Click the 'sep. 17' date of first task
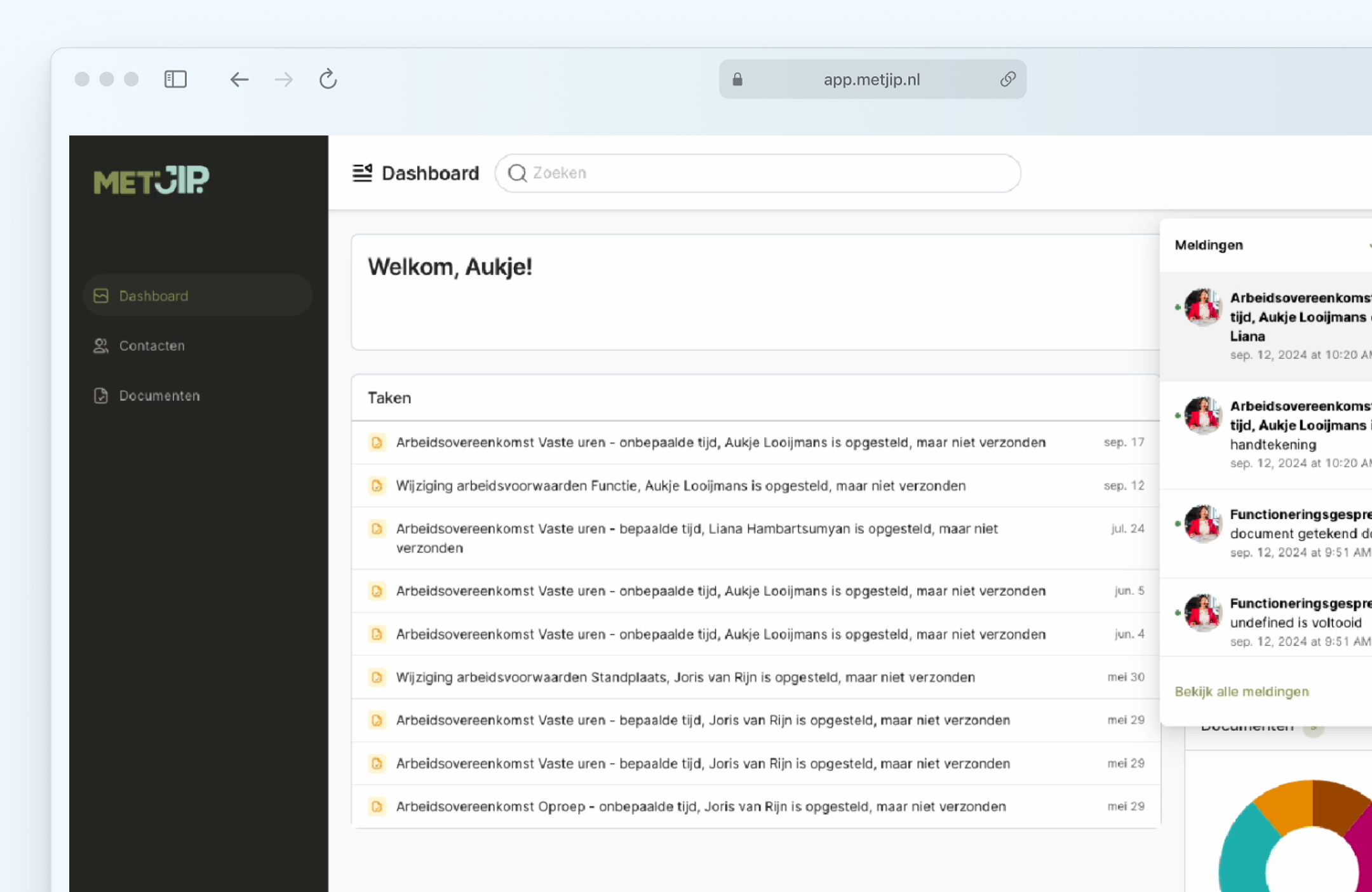This screenshot has width=1372, height=892. pos(1124,442)
